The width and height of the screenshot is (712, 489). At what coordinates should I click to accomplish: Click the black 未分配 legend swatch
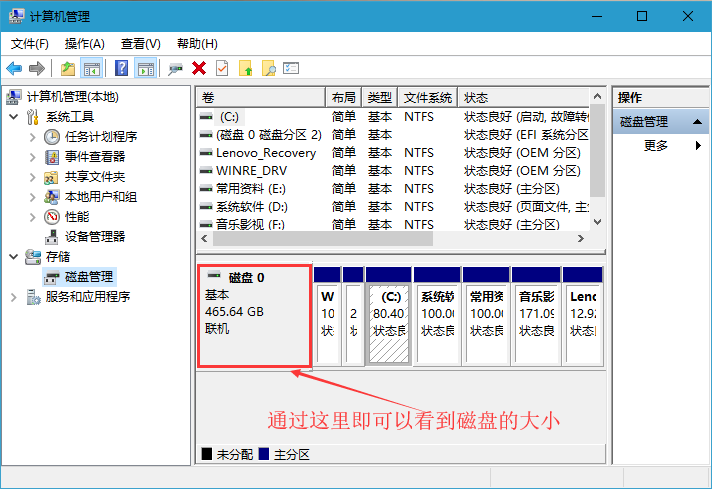click(207, 454)
